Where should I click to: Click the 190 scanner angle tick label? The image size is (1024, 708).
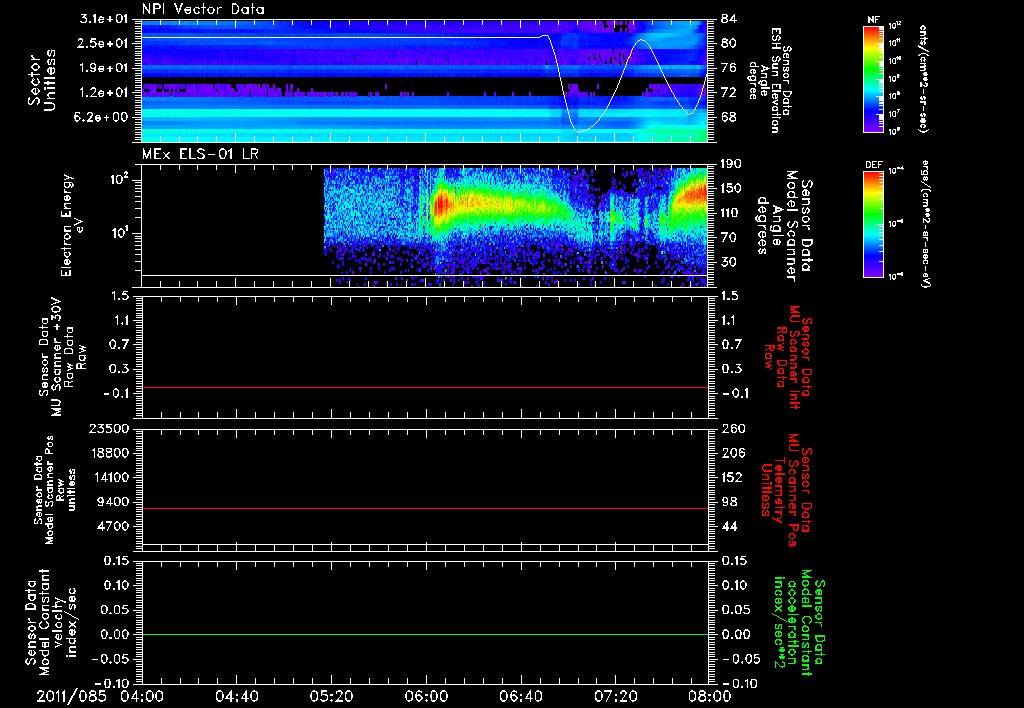pyautogui.click(x=731, y=164)
